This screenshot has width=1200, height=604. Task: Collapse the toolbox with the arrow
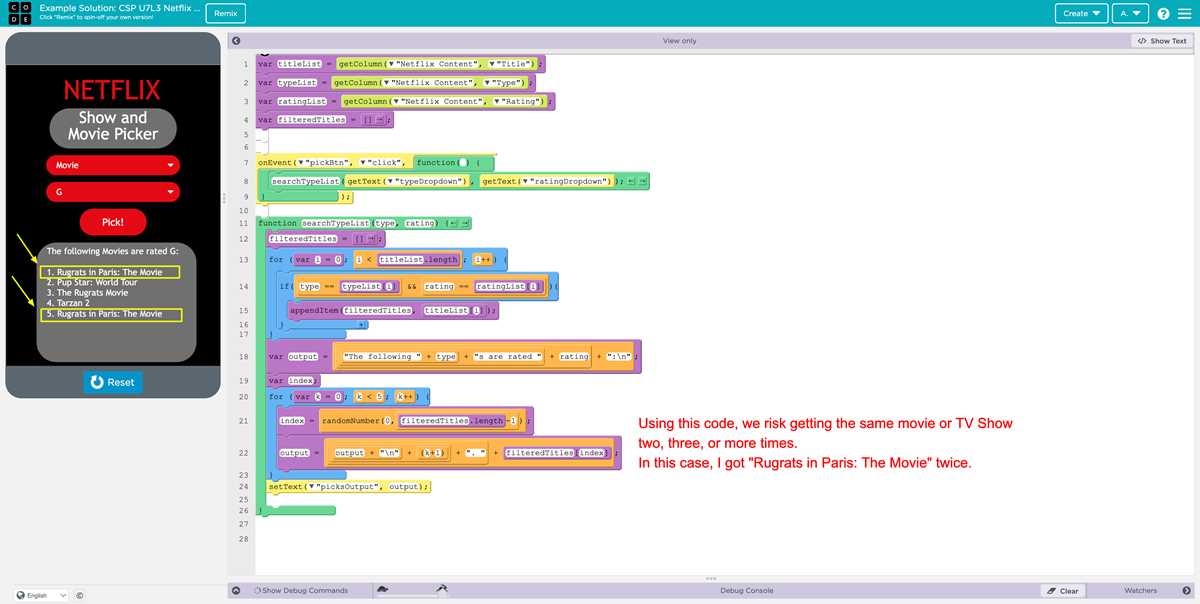pyautogui.click(x=237, y=41)
